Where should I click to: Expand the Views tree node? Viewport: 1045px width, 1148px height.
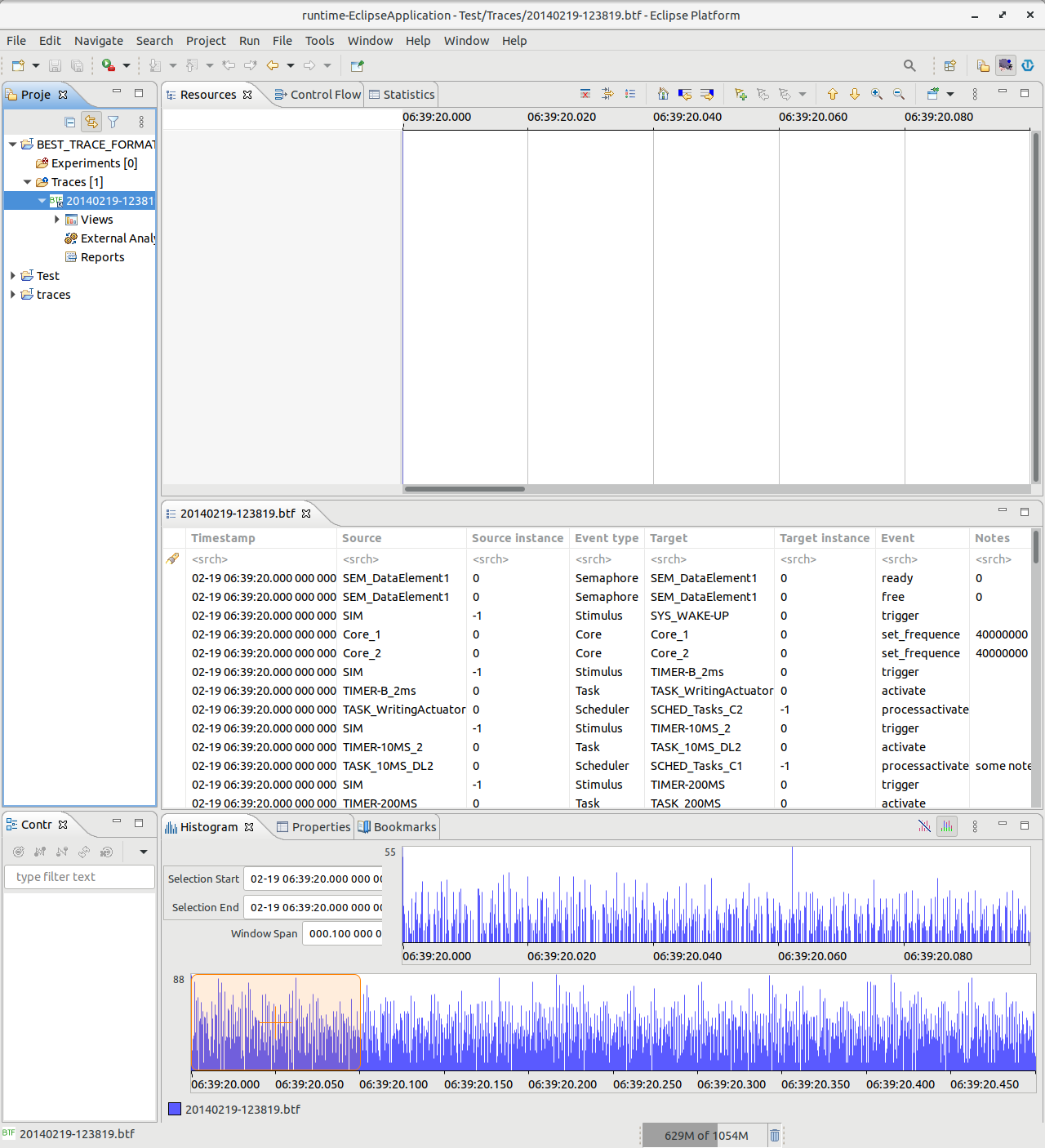click(56, 220)
